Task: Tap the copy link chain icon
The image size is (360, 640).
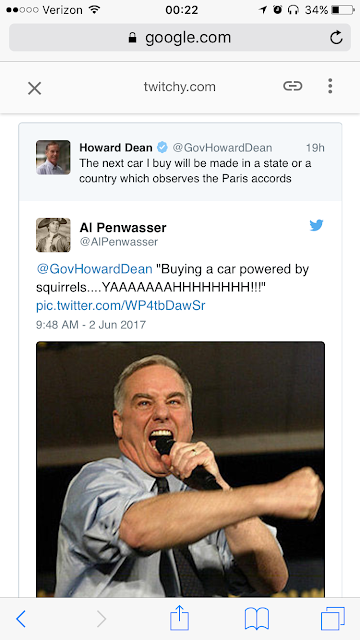Action: [293, 86]
